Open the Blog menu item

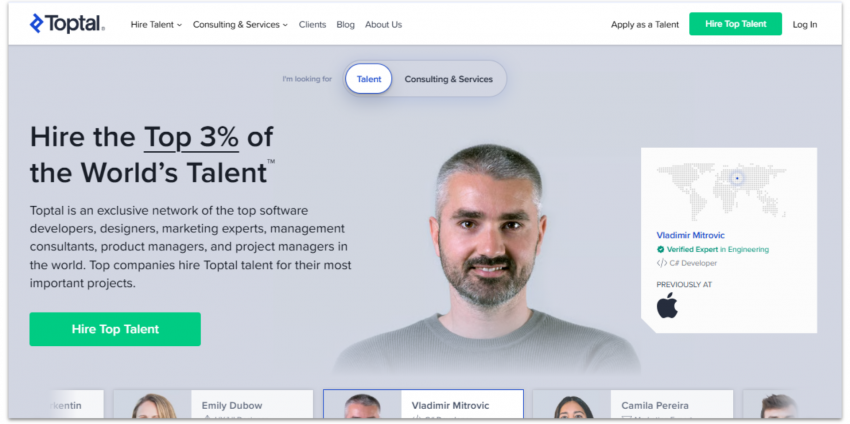[345, 25]
